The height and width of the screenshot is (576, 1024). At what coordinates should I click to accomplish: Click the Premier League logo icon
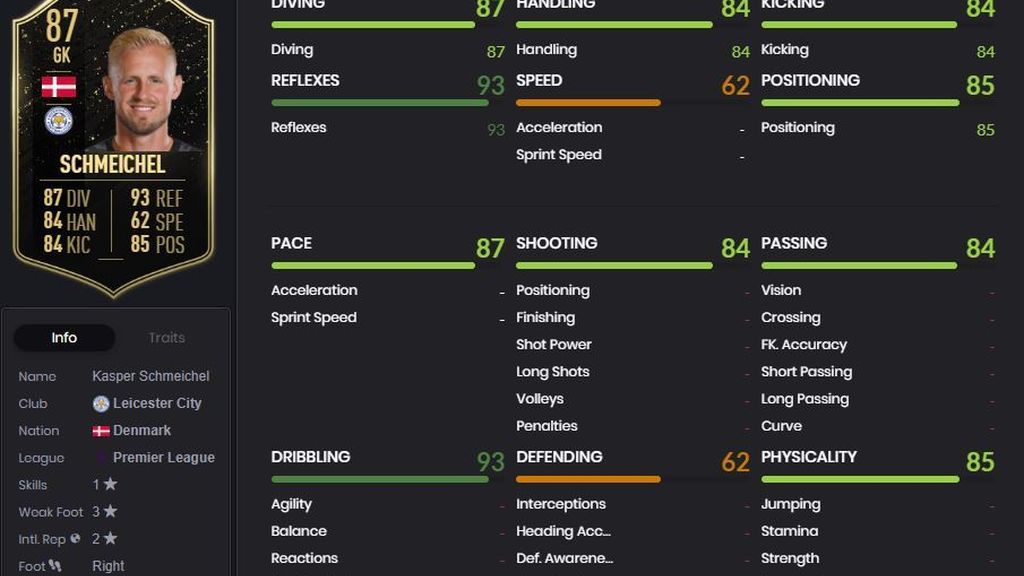click(101, 458)
